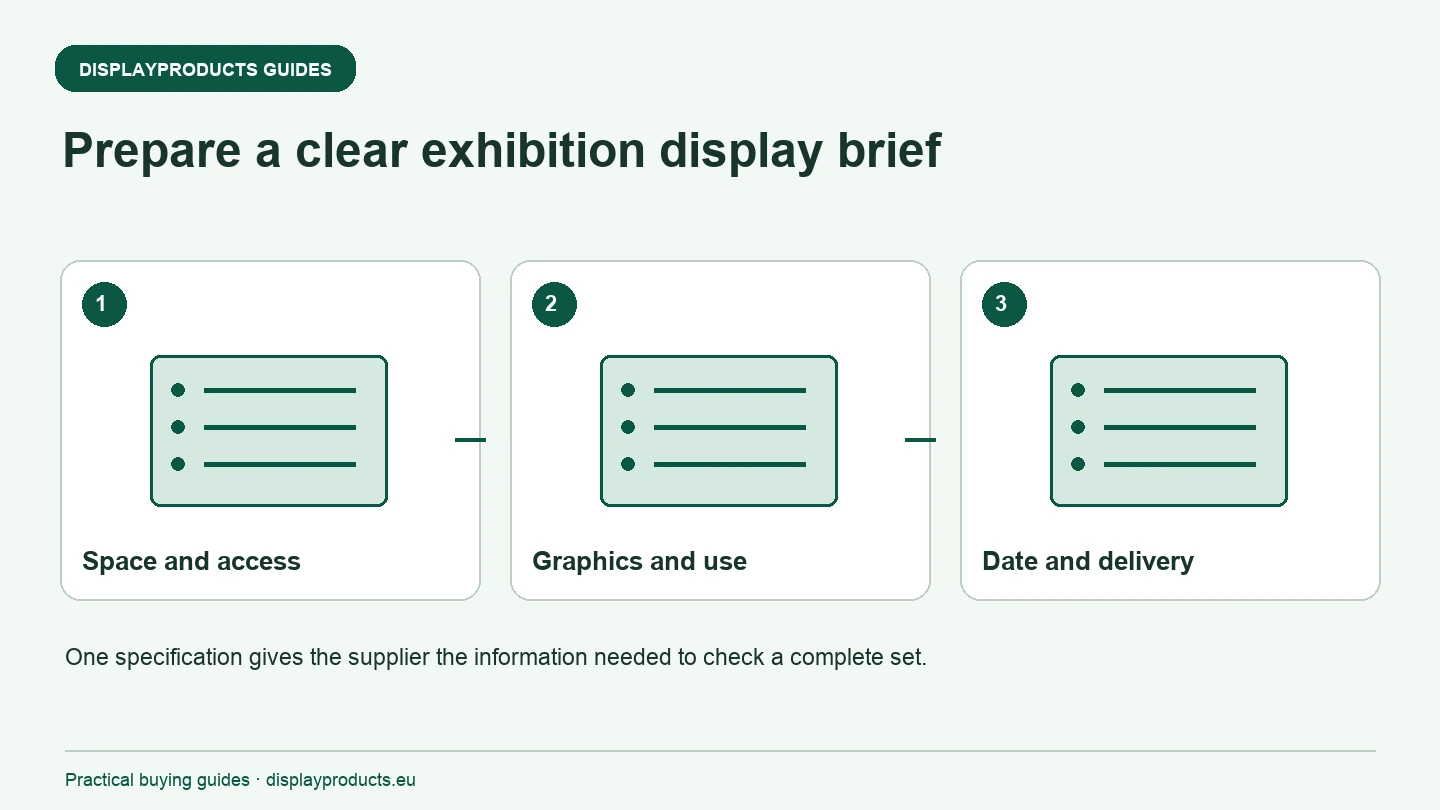
Task: Click the list icon above "Space and access"
Action: [269, 431]
